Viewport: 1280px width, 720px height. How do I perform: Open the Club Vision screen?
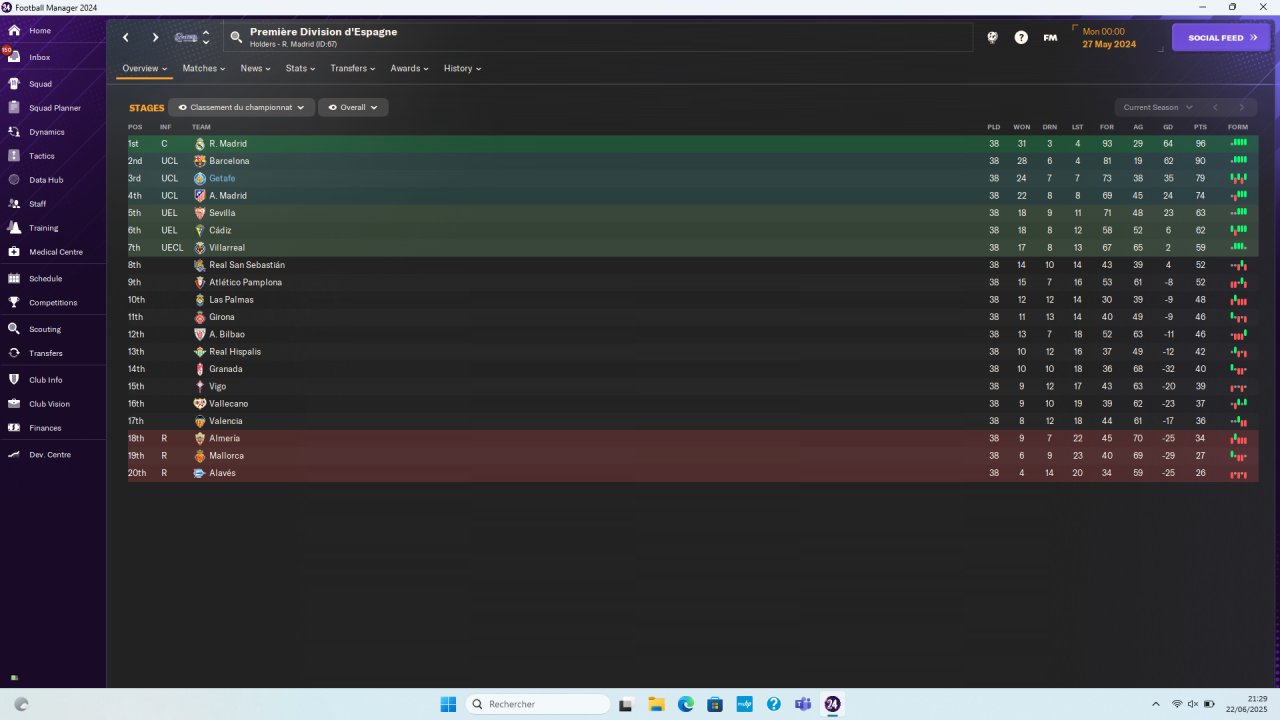tap(50, 404)
